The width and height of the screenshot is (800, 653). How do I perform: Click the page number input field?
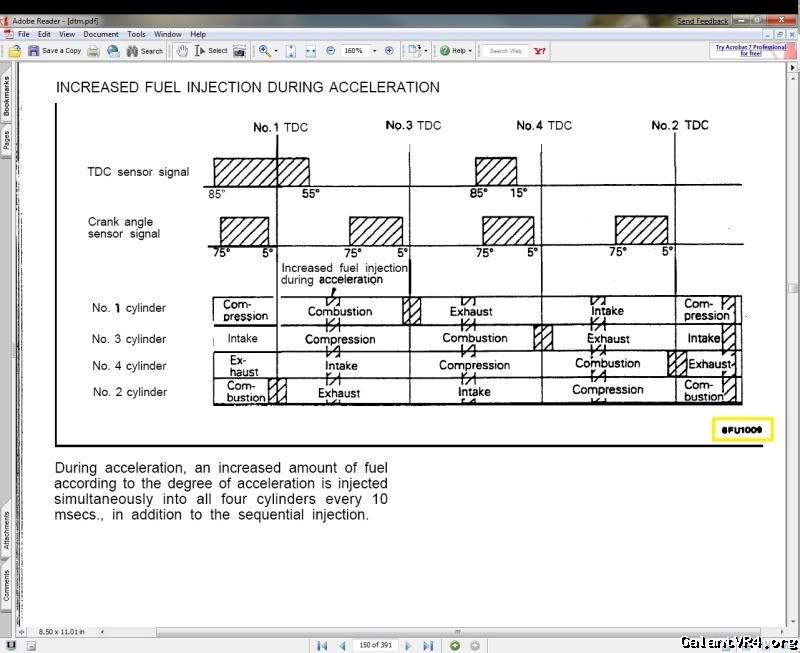pos(376,646)
